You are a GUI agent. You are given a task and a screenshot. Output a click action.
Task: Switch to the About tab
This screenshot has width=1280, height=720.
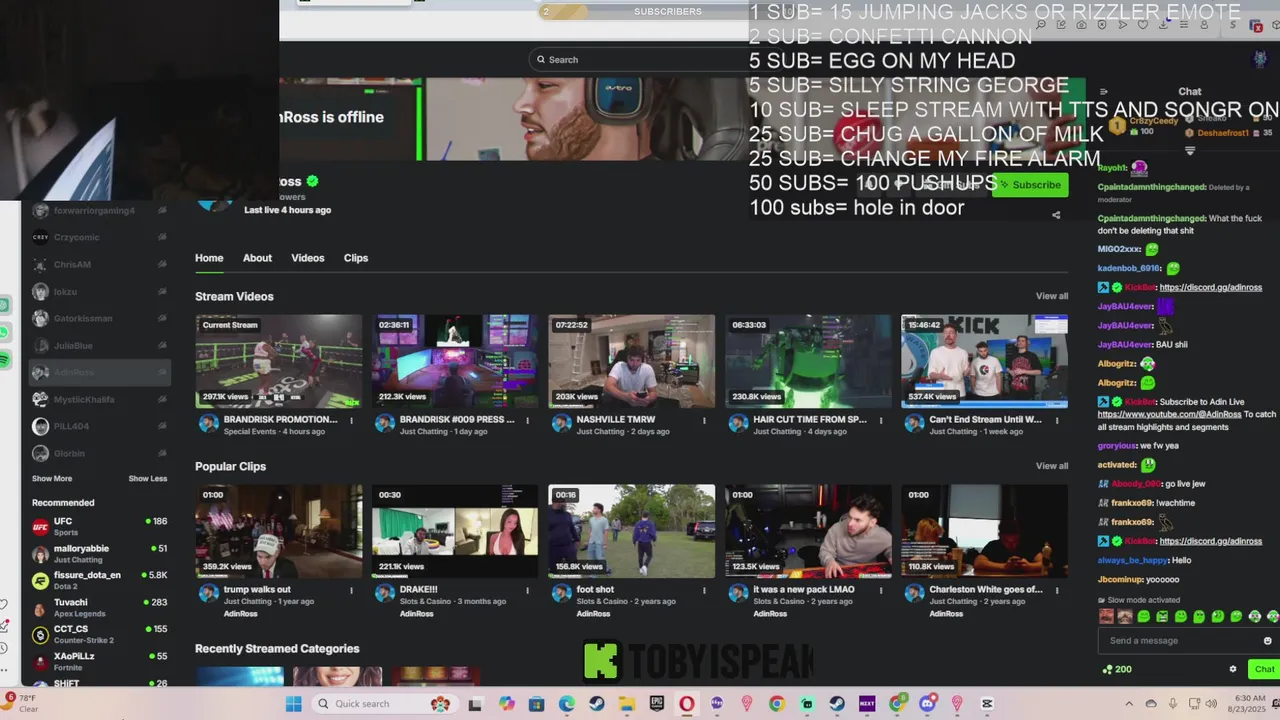click(257, 258)
